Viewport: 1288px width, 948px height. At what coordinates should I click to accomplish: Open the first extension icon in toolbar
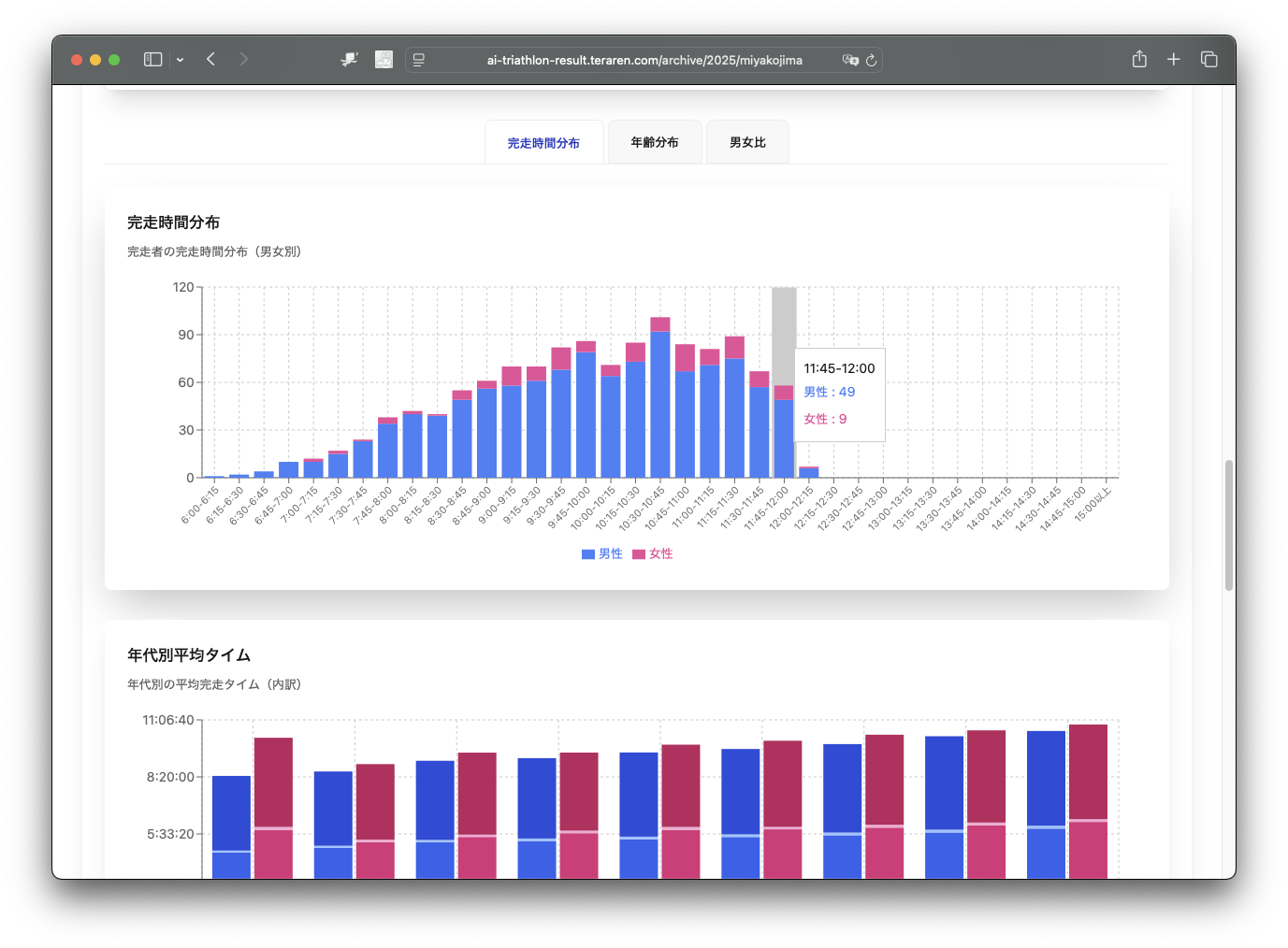tap(349, 60)
